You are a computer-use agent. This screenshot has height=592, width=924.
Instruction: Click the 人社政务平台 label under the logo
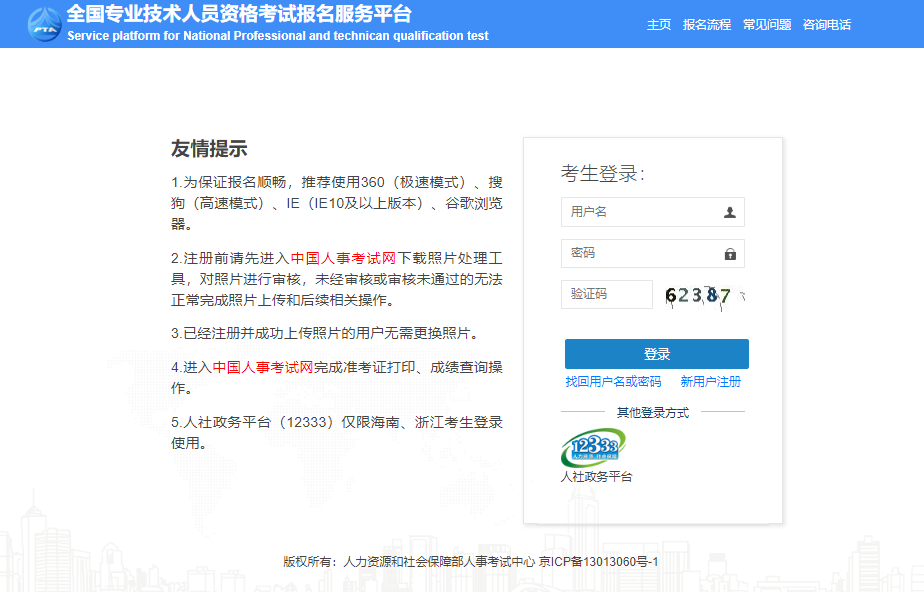coord(596,477)
